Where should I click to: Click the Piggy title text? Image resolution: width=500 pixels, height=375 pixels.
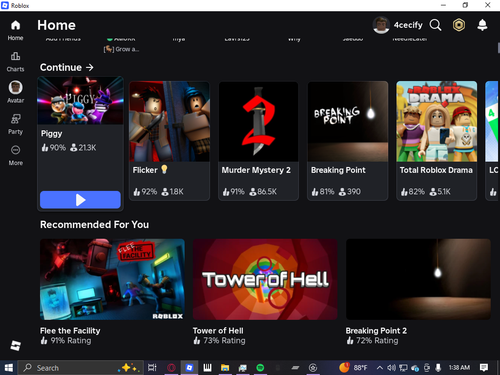51,134
